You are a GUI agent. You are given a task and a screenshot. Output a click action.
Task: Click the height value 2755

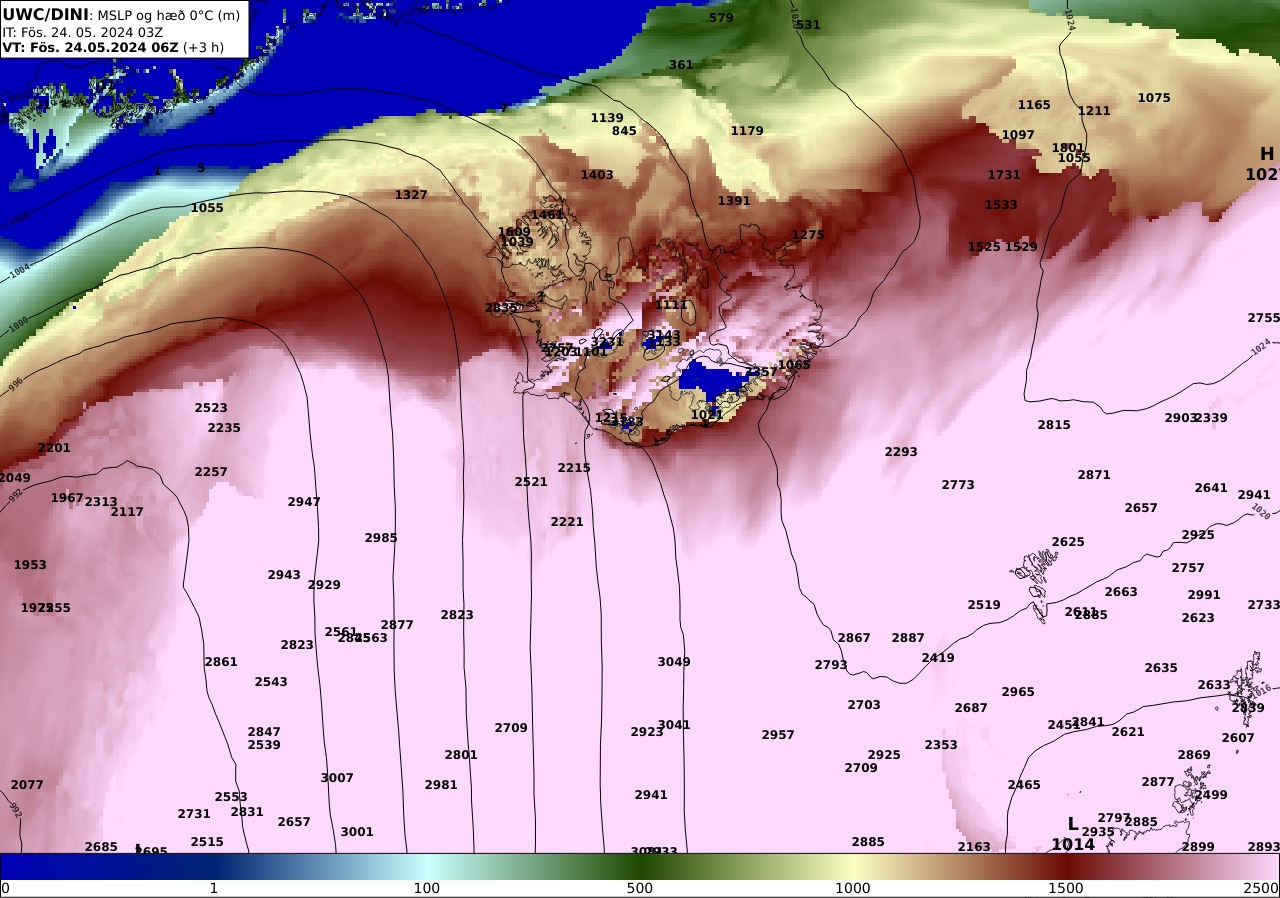(1263, 318)
